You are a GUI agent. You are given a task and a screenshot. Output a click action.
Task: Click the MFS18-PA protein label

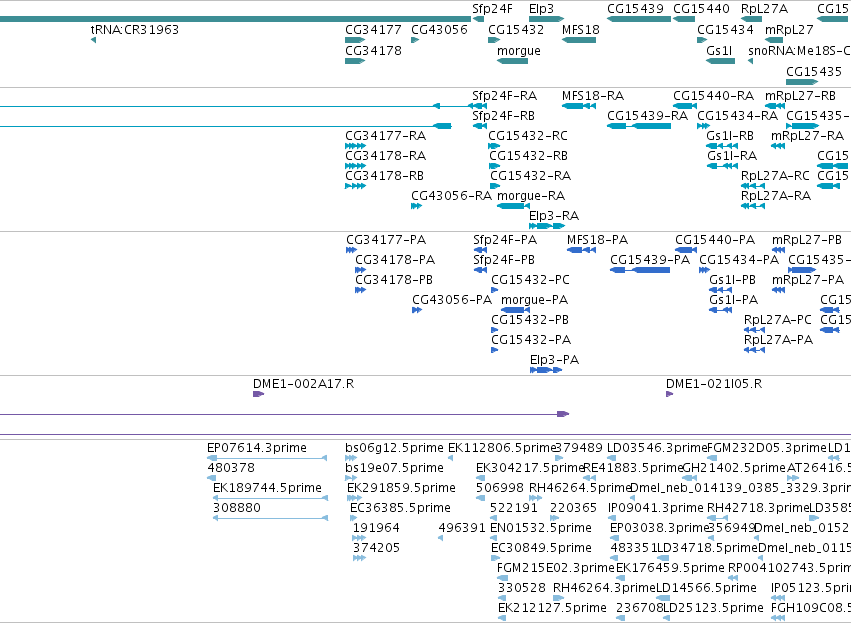tap(598, 240)
